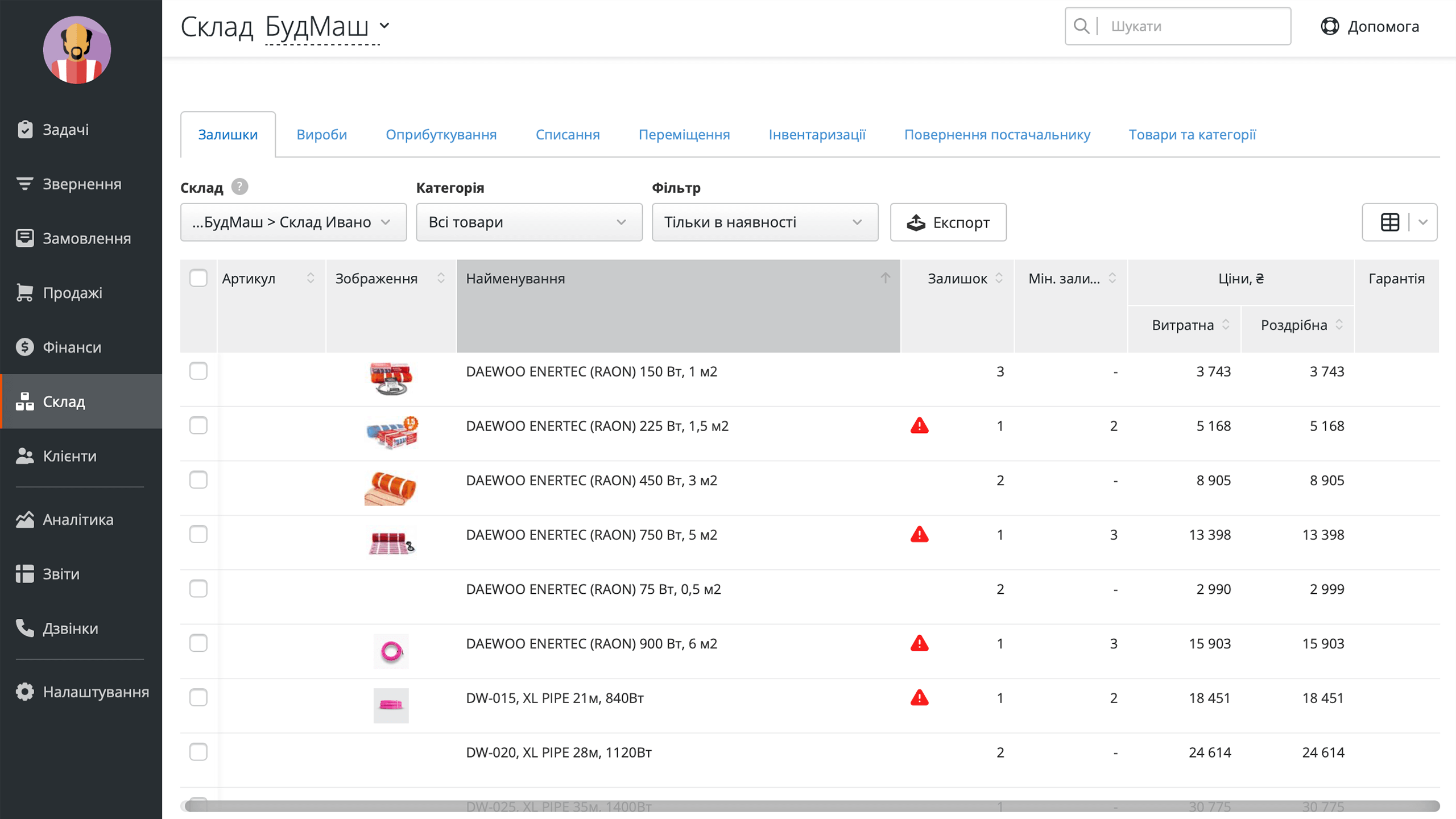Viewport: 1456px width, 819px height.
Task: Check the DW-015 XL PIPE 21м row
Action: (198, 697)
